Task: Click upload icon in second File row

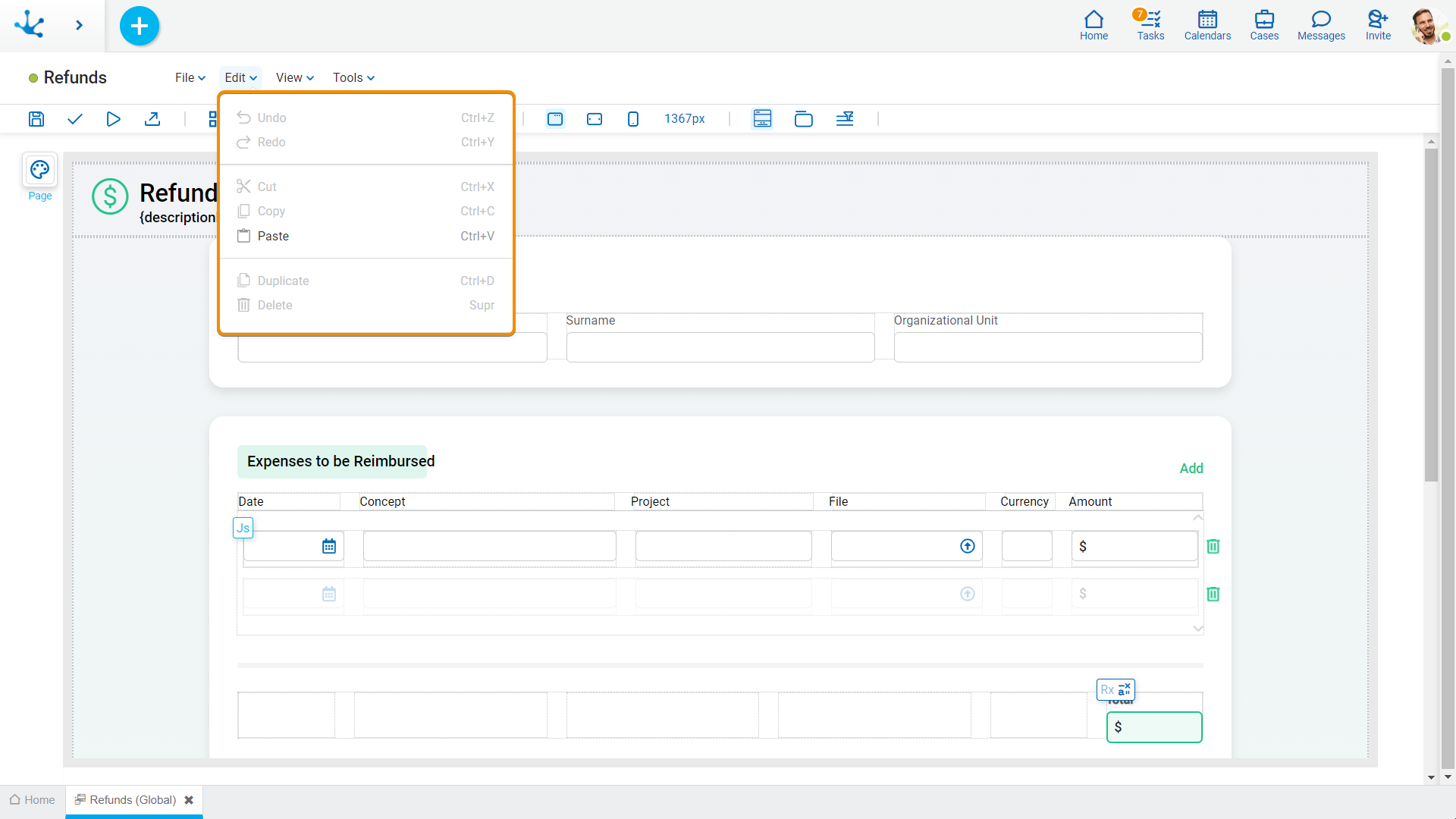Action: click(x=968, y=594)
